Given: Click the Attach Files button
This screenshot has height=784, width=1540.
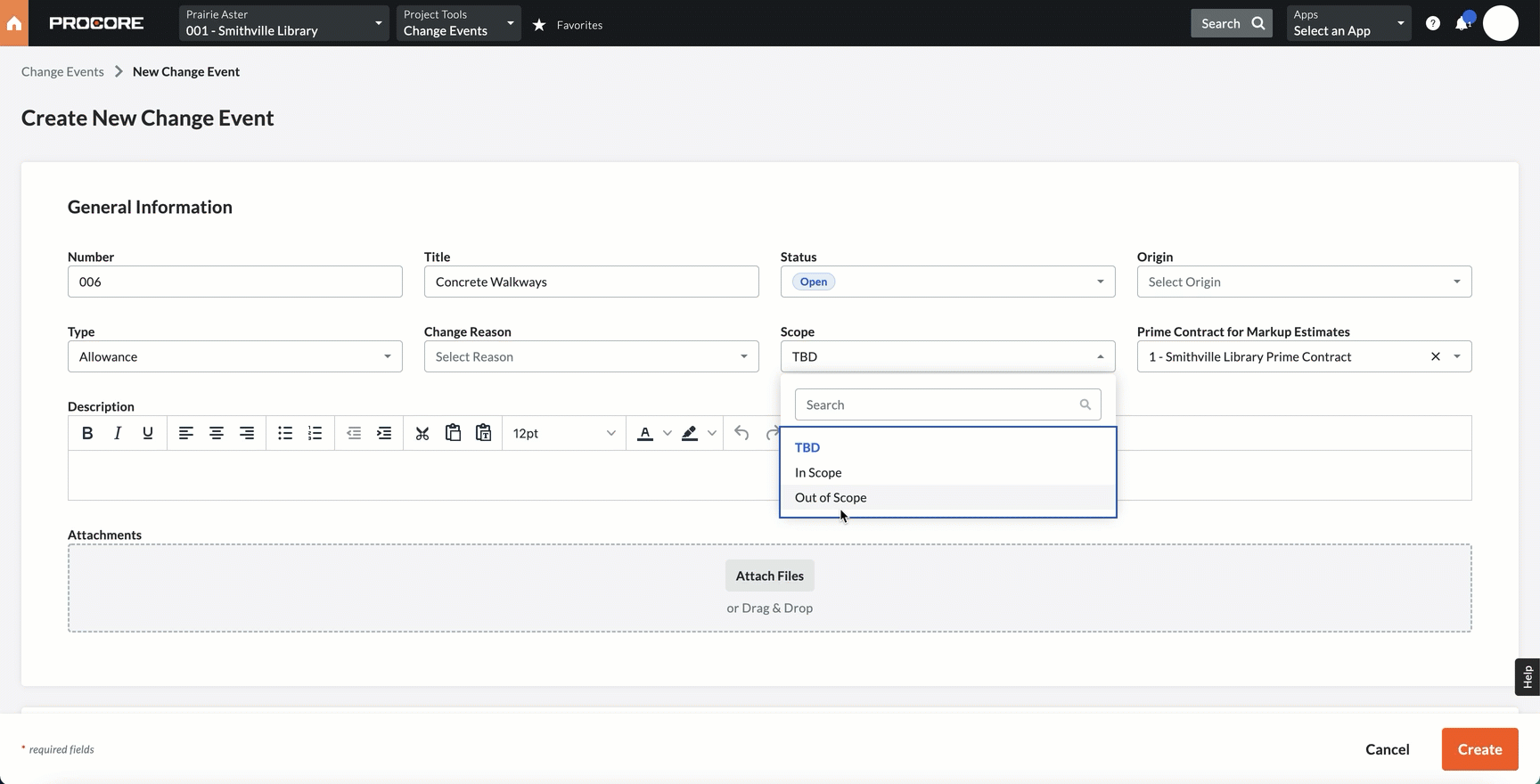Looking at the screenshot, I should 770,576.
